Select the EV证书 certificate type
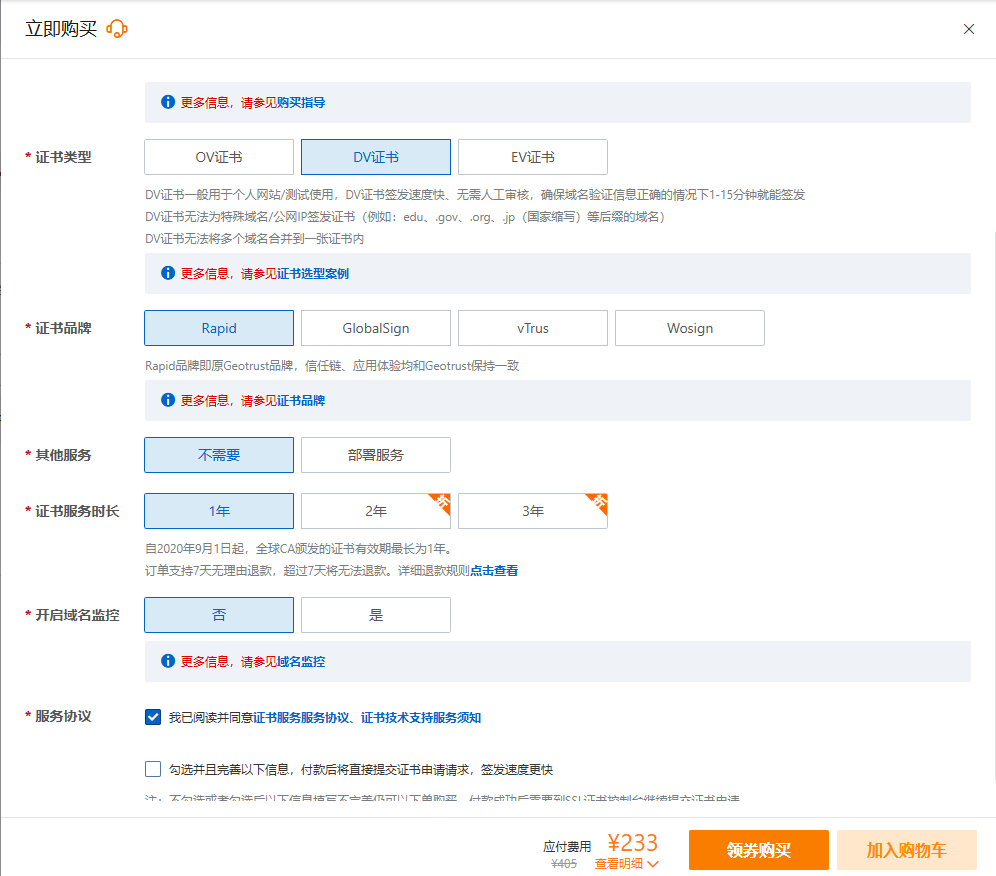The image size is (996, 876). pos(533,157)
